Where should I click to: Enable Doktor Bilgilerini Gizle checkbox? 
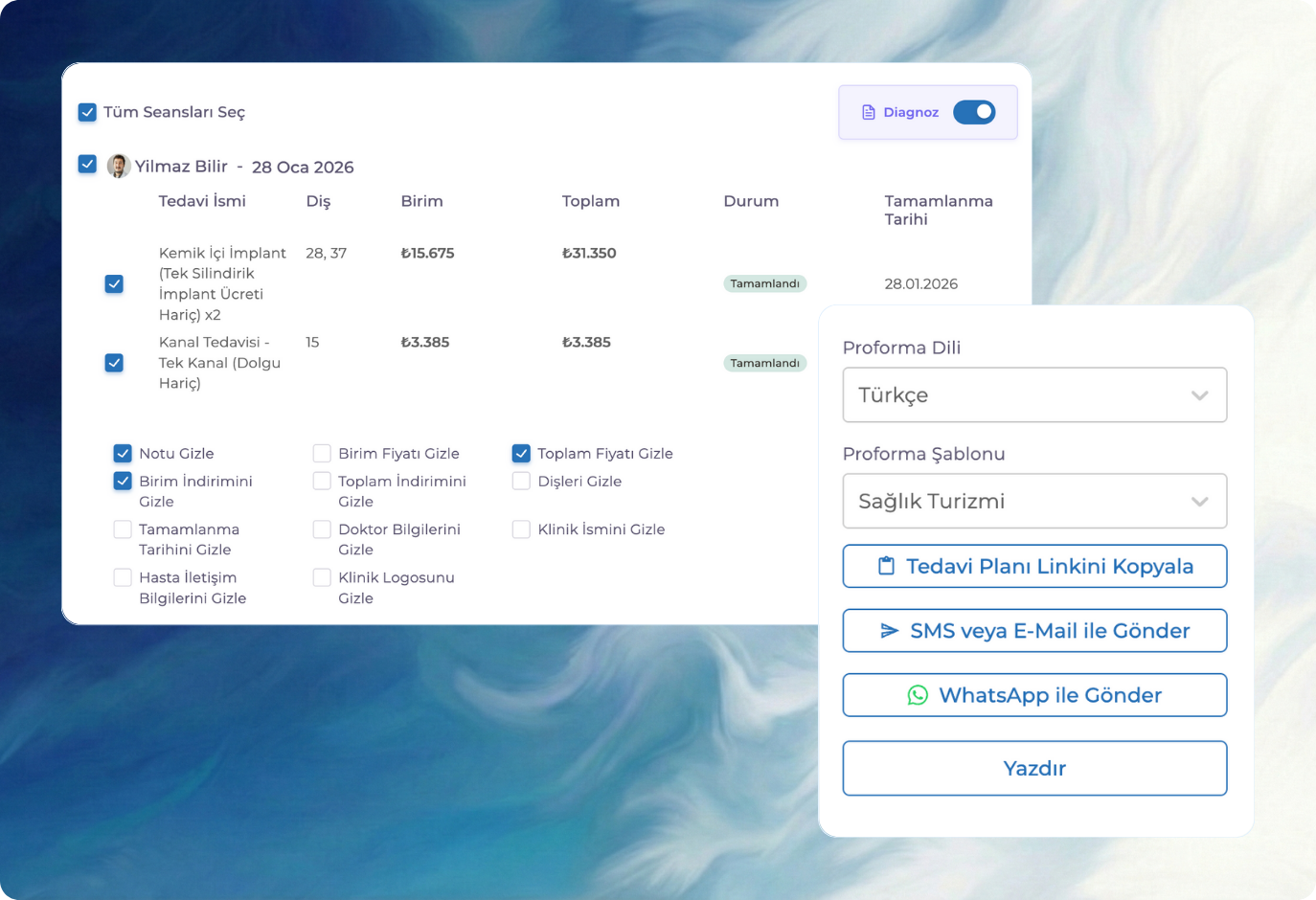point(322,529)
